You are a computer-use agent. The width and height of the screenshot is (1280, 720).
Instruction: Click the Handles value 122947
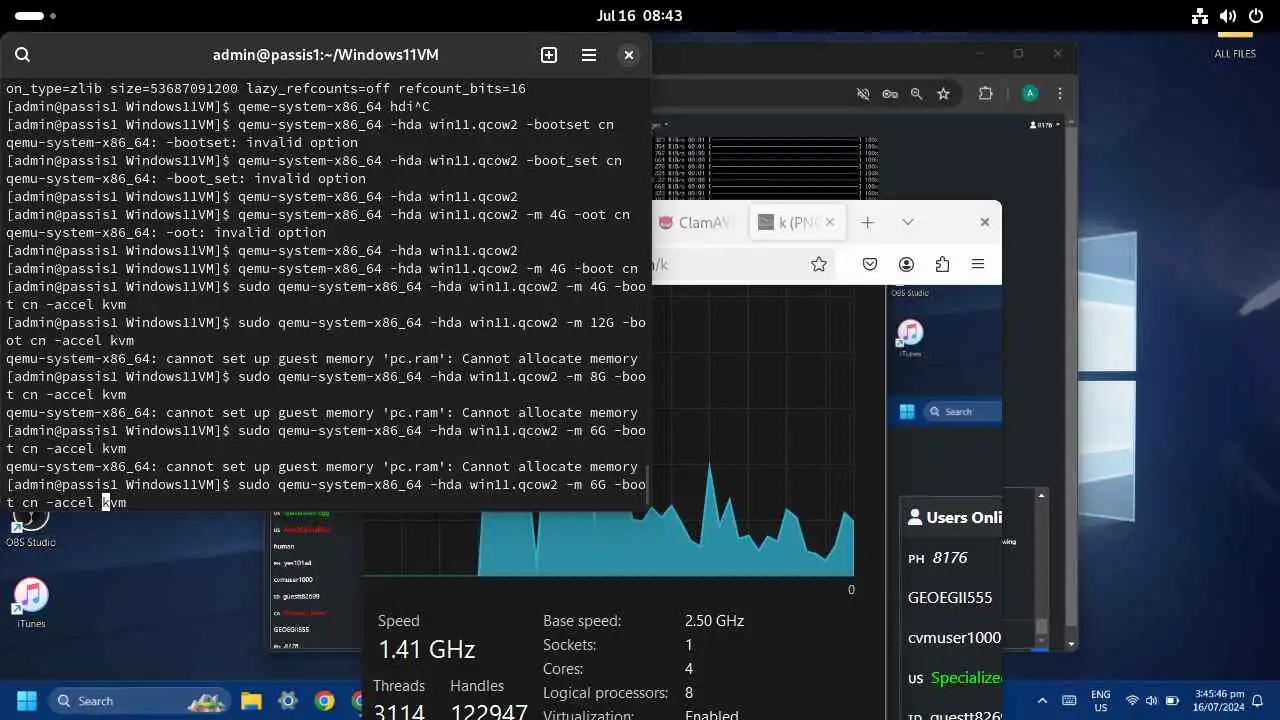coord(488,712)
